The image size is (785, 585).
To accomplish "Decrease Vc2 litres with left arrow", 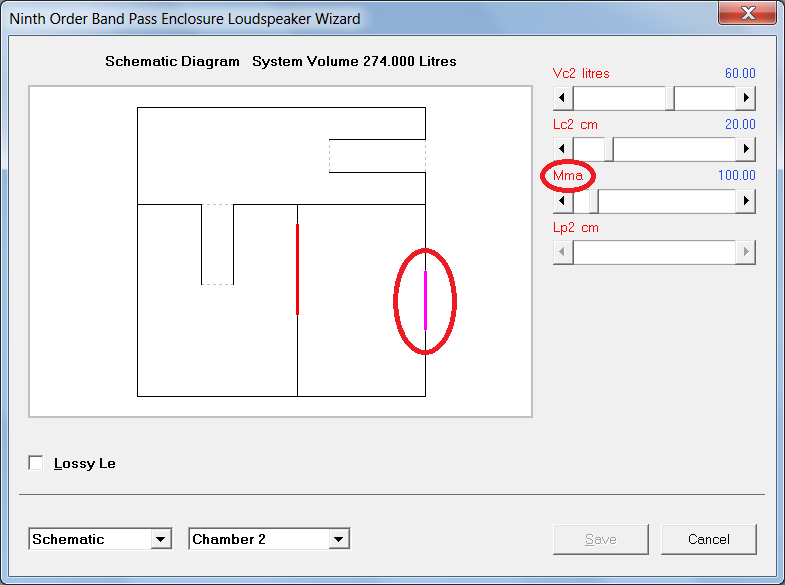I will click(563, 98).
